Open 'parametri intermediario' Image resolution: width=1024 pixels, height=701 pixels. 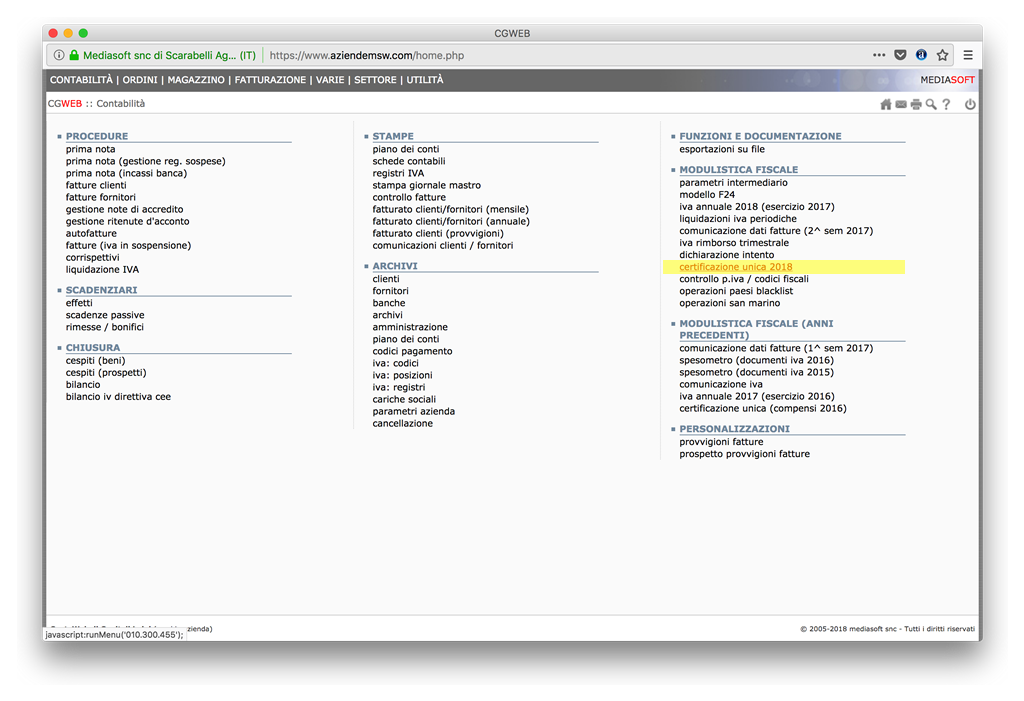coord(733,183)
